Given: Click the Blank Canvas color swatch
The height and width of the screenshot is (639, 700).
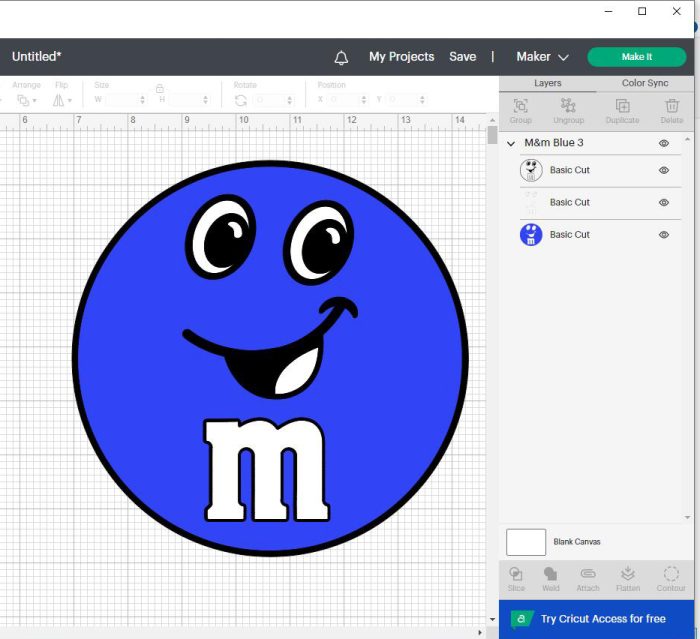Looking at the screenshot, I should 526,542.
